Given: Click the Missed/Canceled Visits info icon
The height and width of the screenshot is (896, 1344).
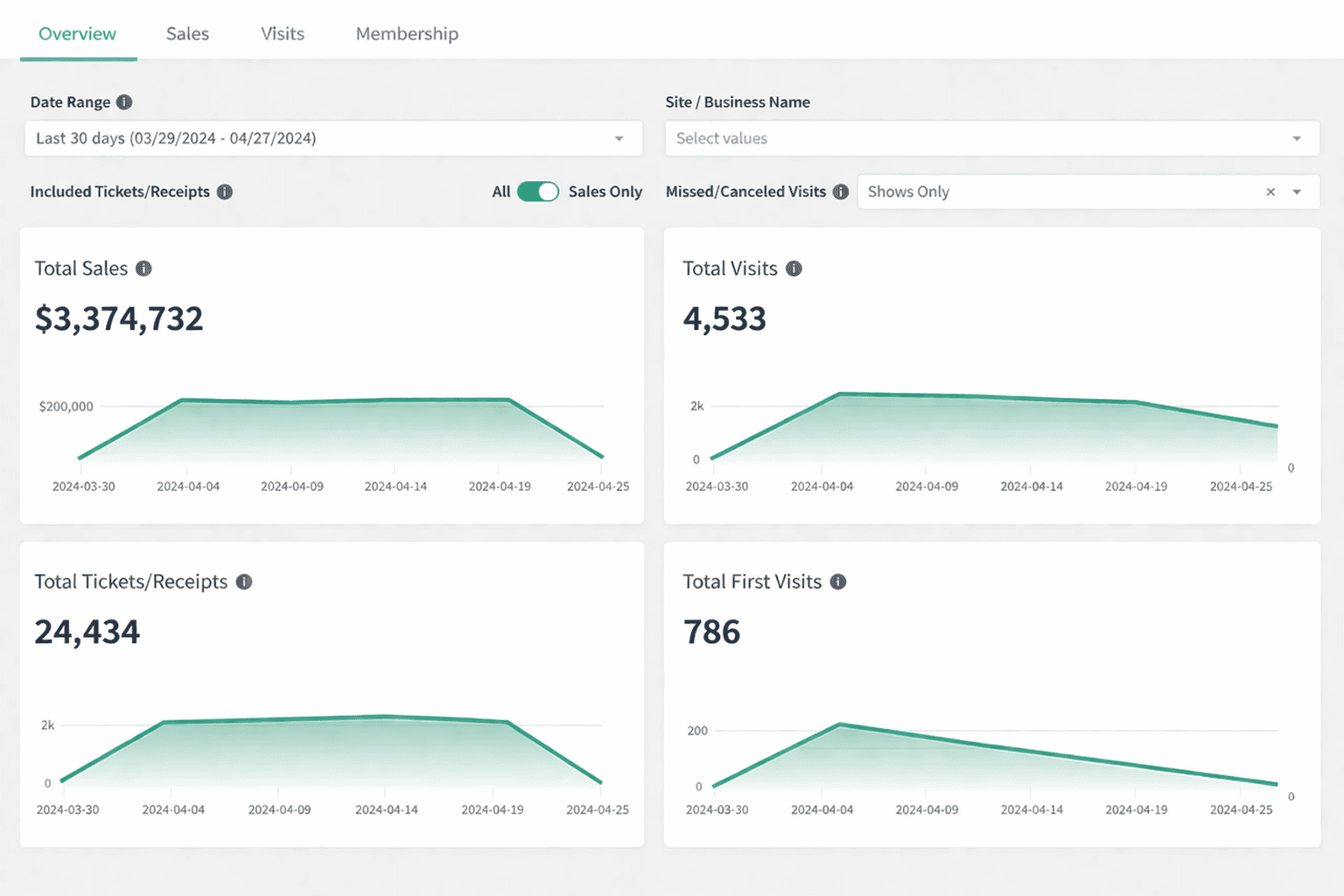Looking at the screenshot, I should pos(841,192).
